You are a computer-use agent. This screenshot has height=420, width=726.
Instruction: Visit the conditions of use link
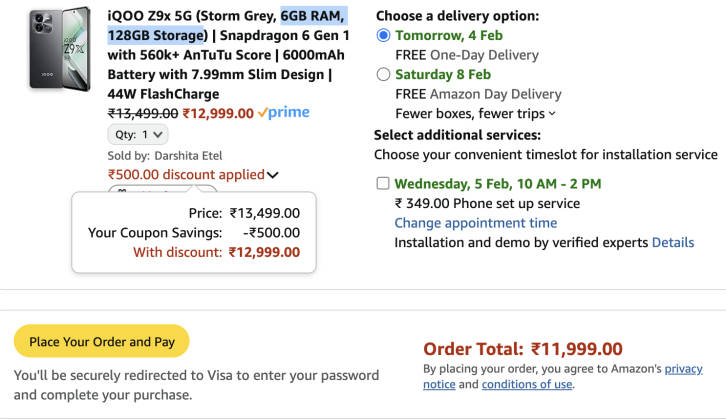coord(527,384)
